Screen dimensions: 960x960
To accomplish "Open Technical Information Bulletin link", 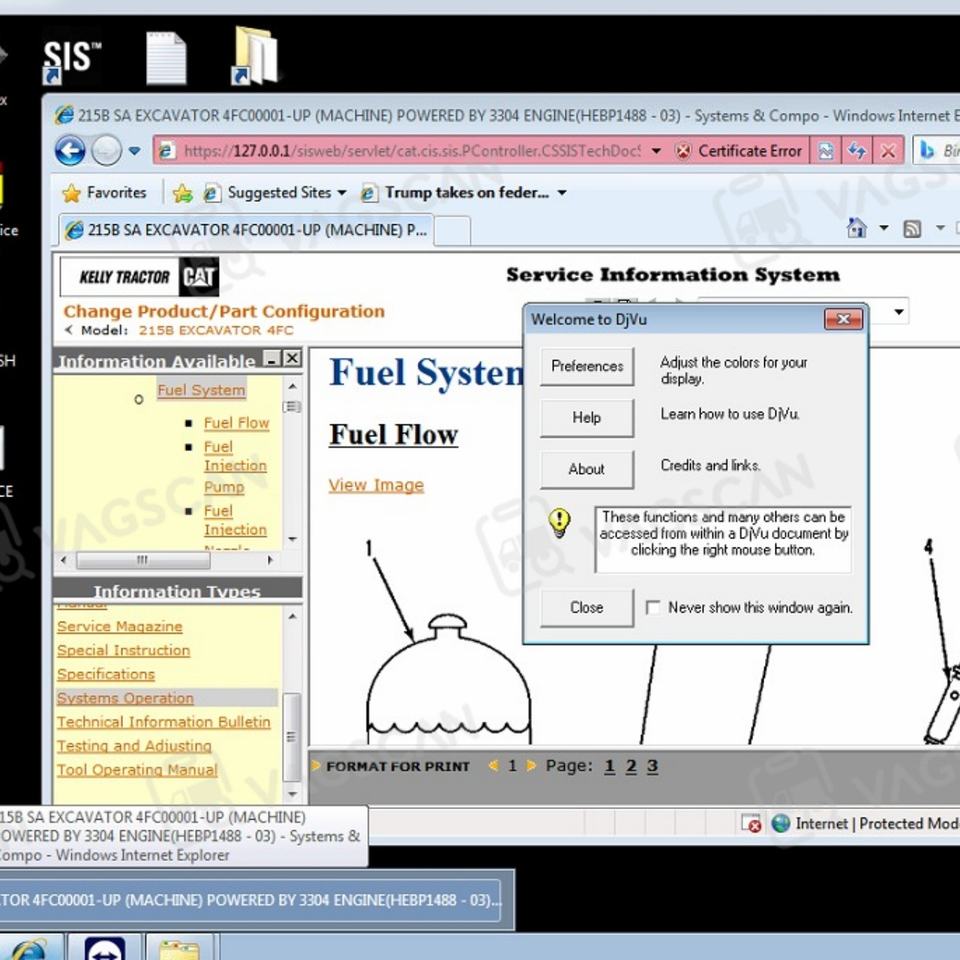I will click(x=164, y=722).
